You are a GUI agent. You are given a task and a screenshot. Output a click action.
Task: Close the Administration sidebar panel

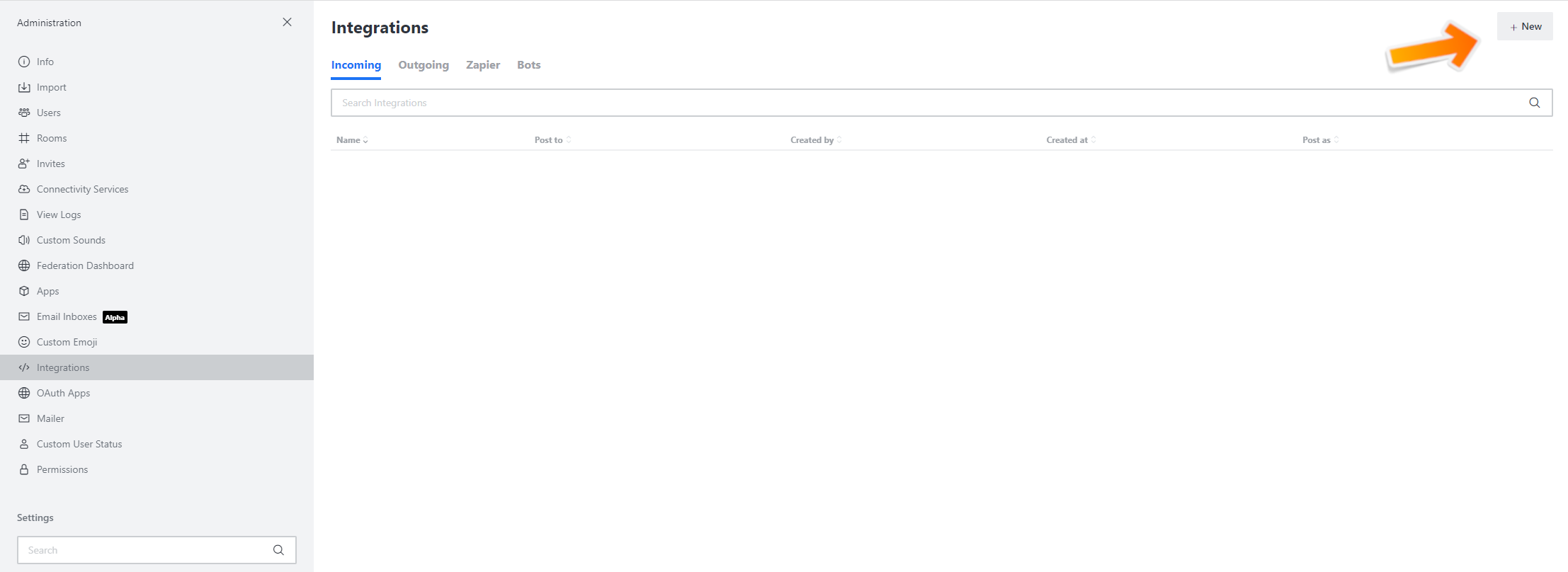(287, 22)
